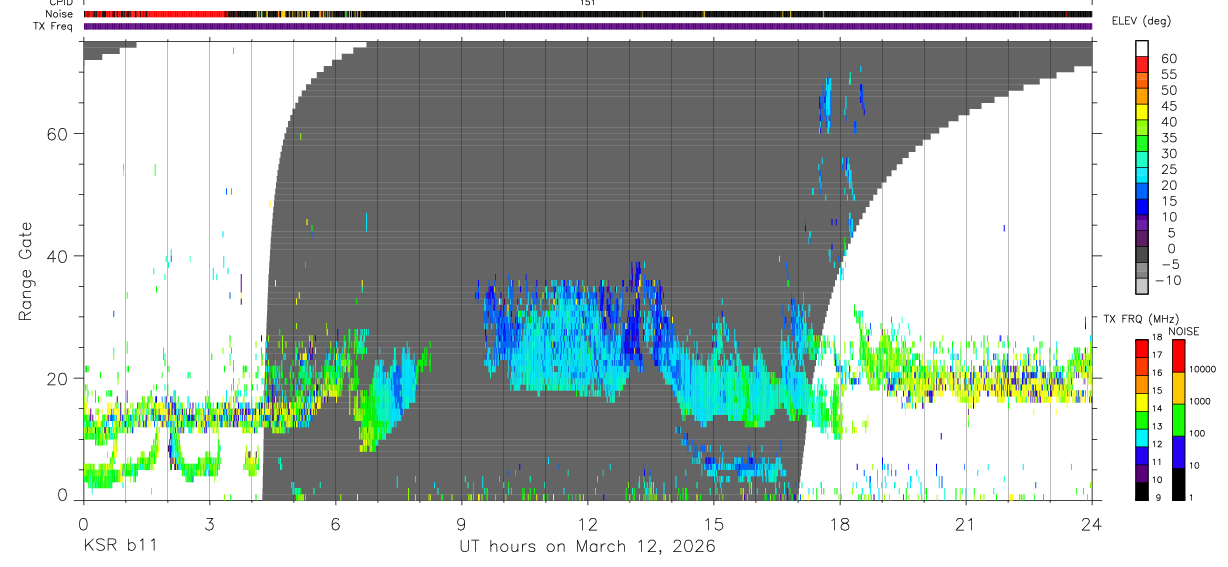Click the '20' tick label on the Range Gate axis

tap(57, 378)
